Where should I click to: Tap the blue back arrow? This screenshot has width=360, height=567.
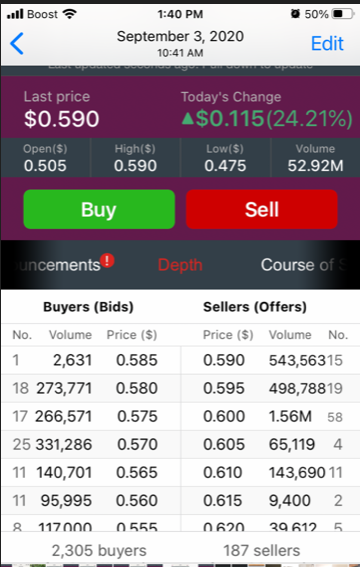[17, 43]
